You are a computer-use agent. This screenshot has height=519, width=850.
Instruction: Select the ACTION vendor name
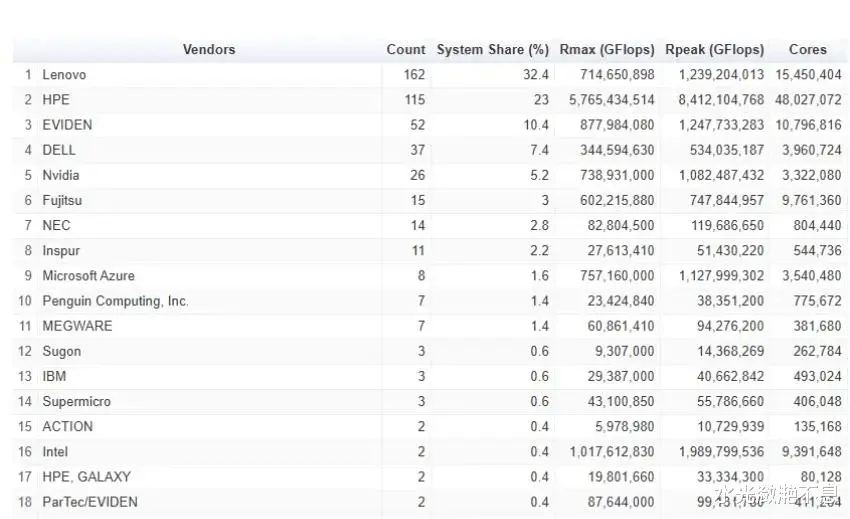[67, 426]
